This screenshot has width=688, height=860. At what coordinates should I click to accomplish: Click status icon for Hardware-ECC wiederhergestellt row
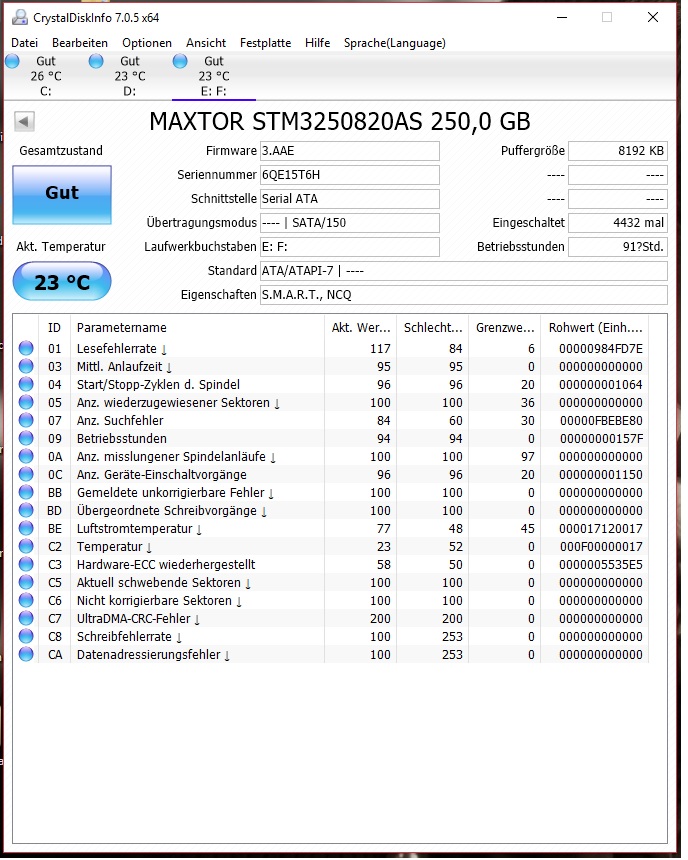click(26, 564)
